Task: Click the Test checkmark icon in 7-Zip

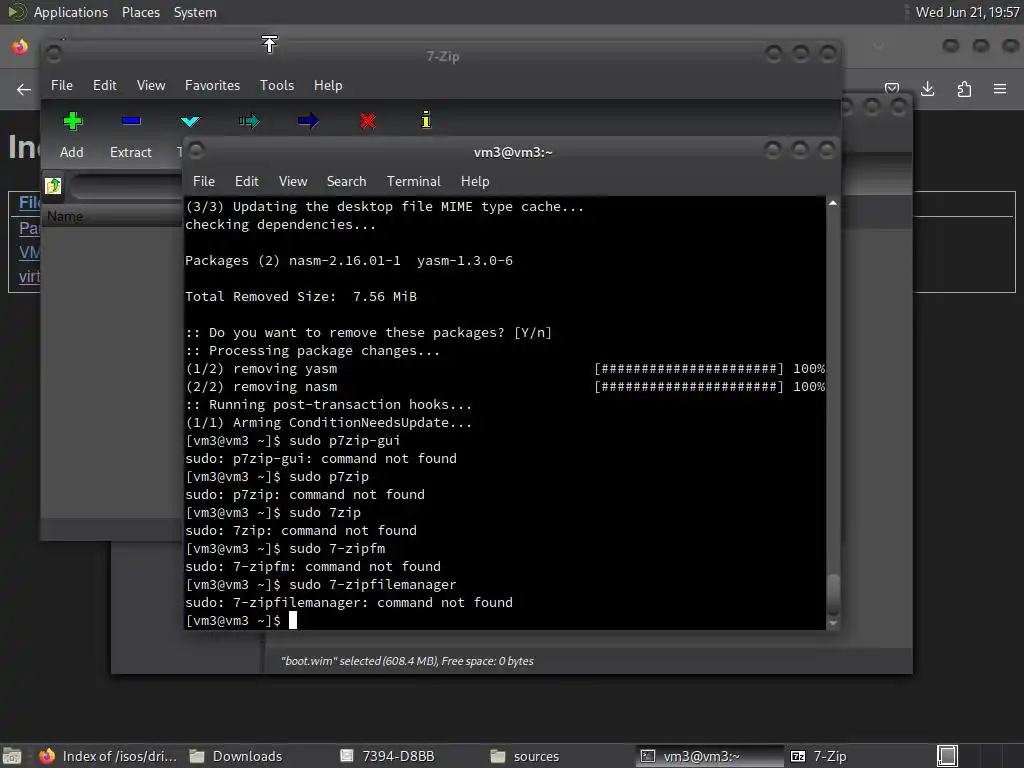Action: (190, 121)
